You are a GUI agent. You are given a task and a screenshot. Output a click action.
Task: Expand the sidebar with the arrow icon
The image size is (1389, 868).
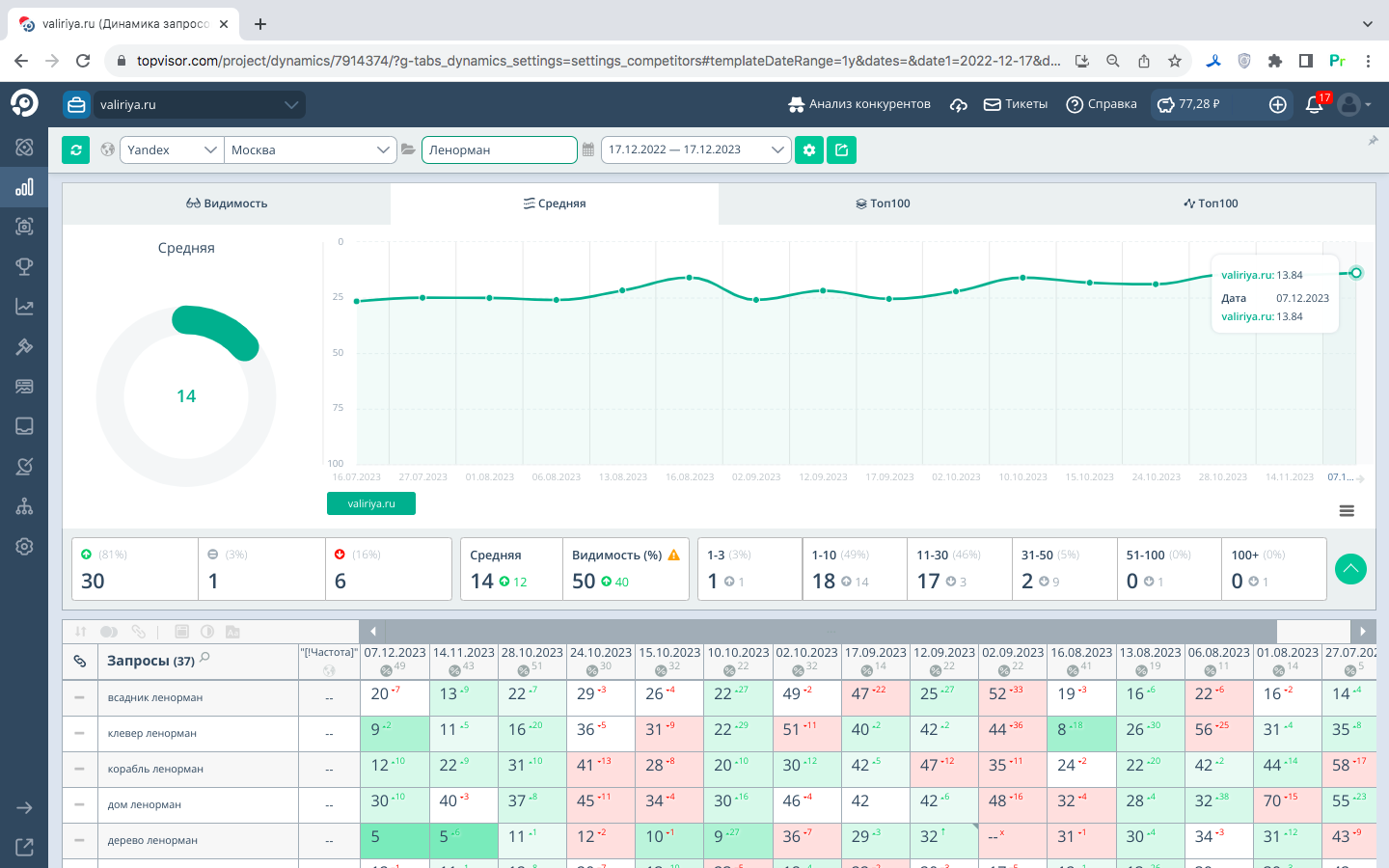click(24, 807)
